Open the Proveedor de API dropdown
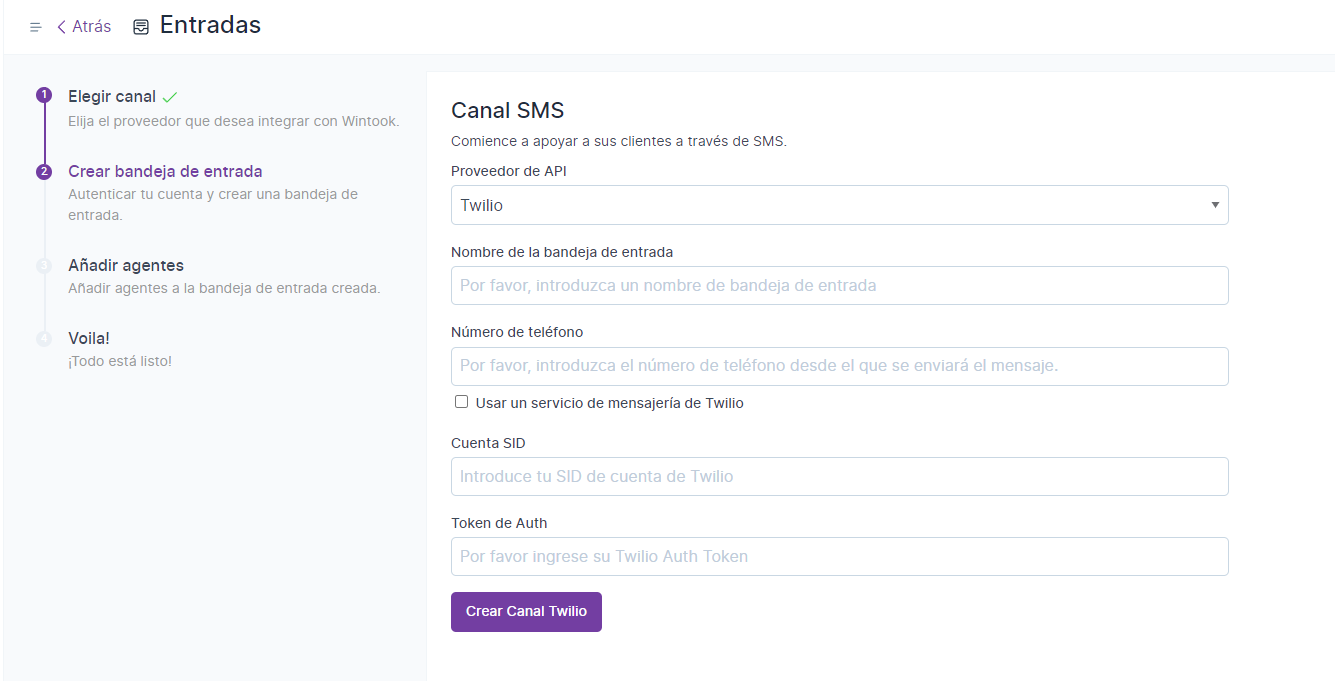 [839, 205]
